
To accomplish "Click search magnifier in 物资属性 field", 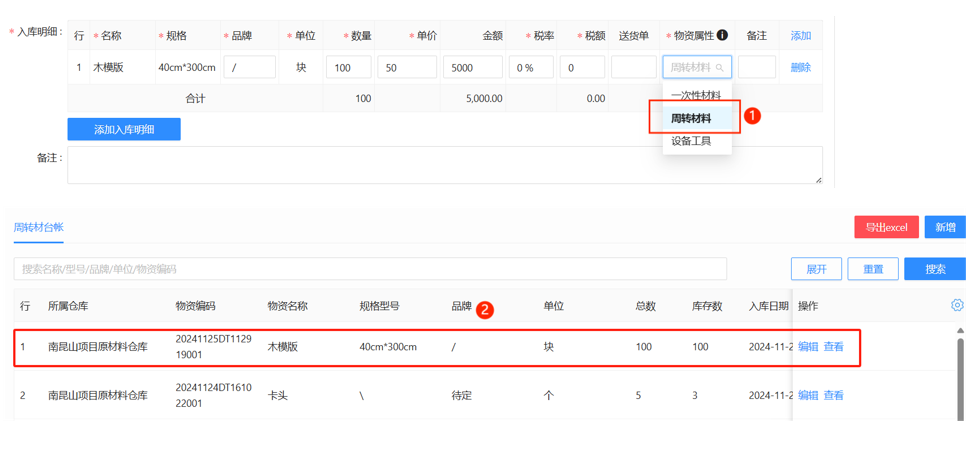I will (720, 68).
